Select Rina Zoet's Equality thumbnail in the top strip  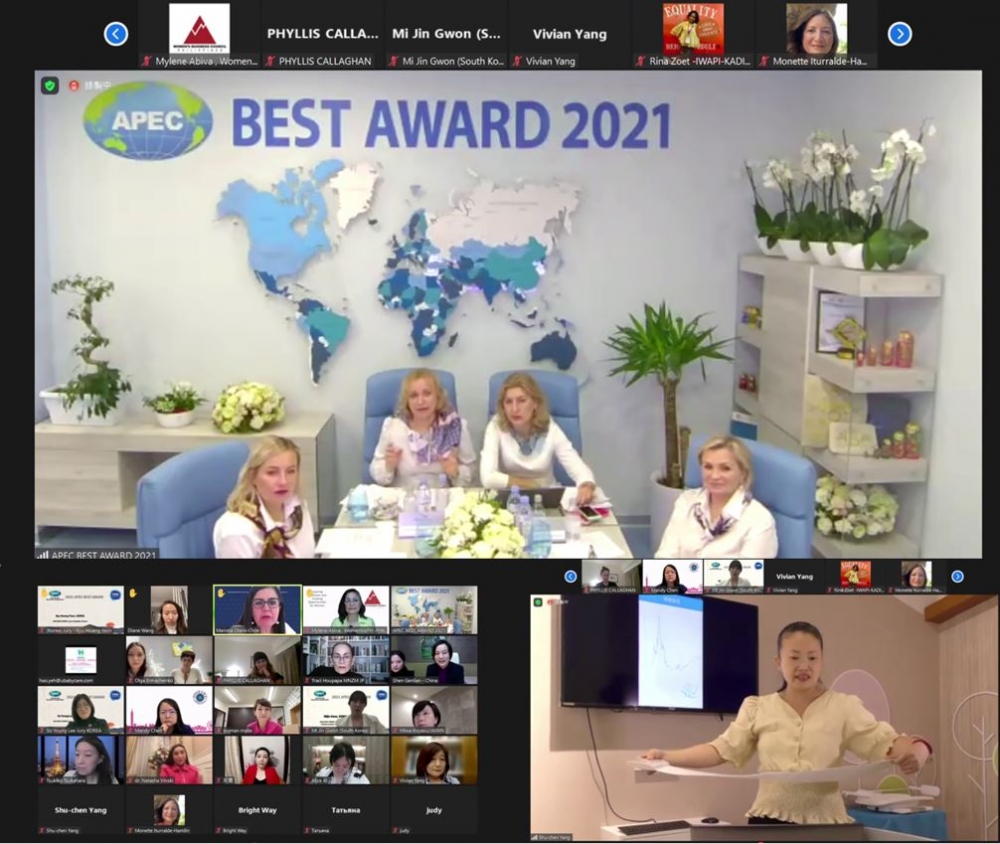click(x=693, y=35)
